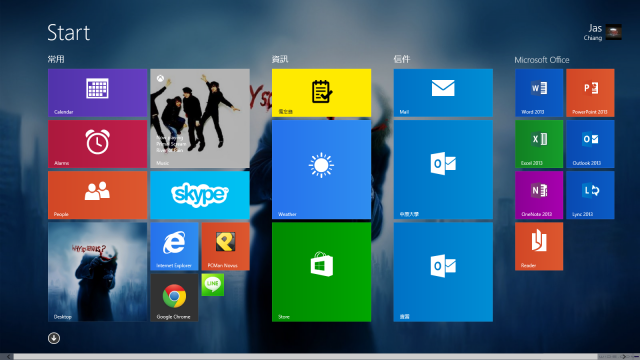
Task: Open the PCMan Novus tile
Action: click(x=225, y=246)
